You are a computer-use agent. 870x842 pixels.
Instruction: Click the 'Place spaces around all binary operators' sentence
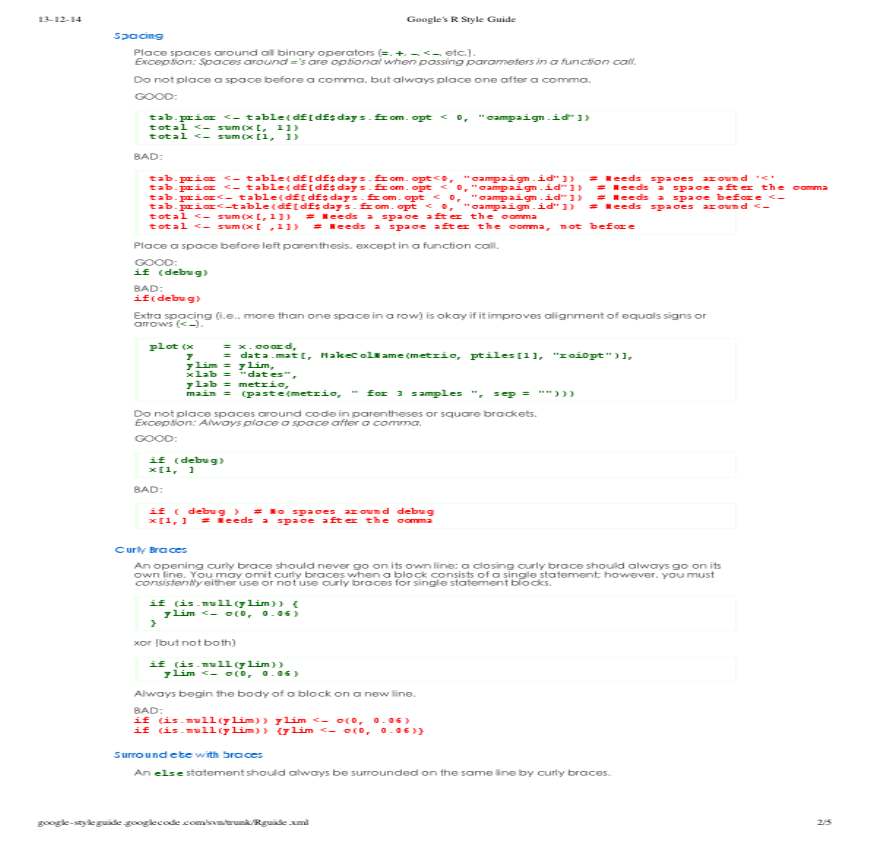304,52
